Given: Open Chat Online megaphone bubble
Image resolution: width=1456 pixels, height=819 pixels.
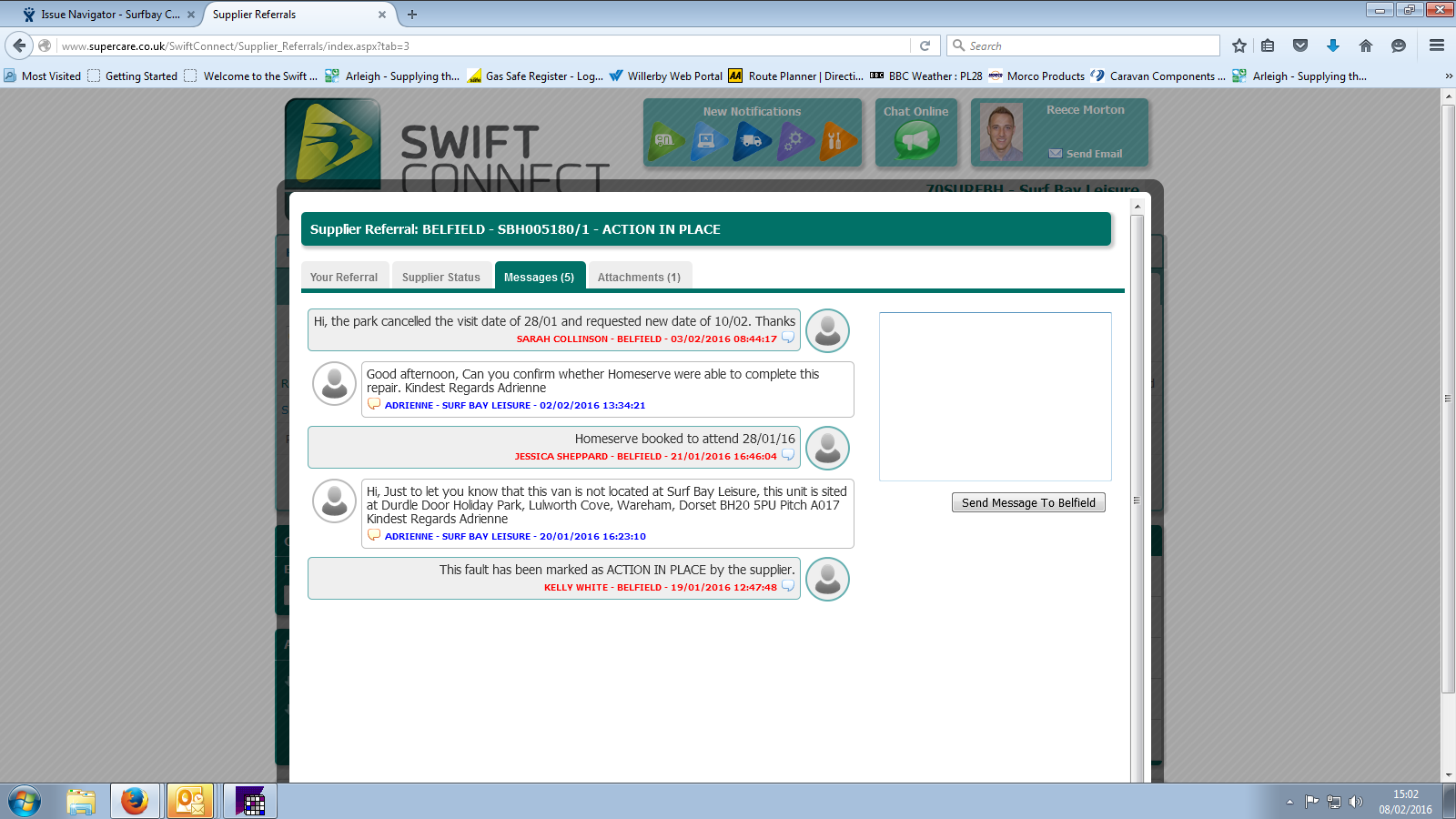Looking at the screenshot, I should (x=915, y=140).
